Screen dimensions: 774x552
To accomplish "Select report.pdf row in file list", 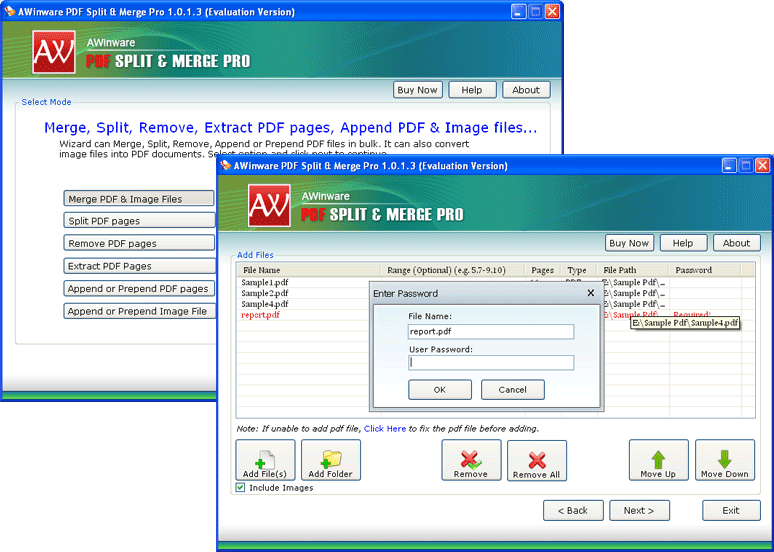I will (261, 315).
